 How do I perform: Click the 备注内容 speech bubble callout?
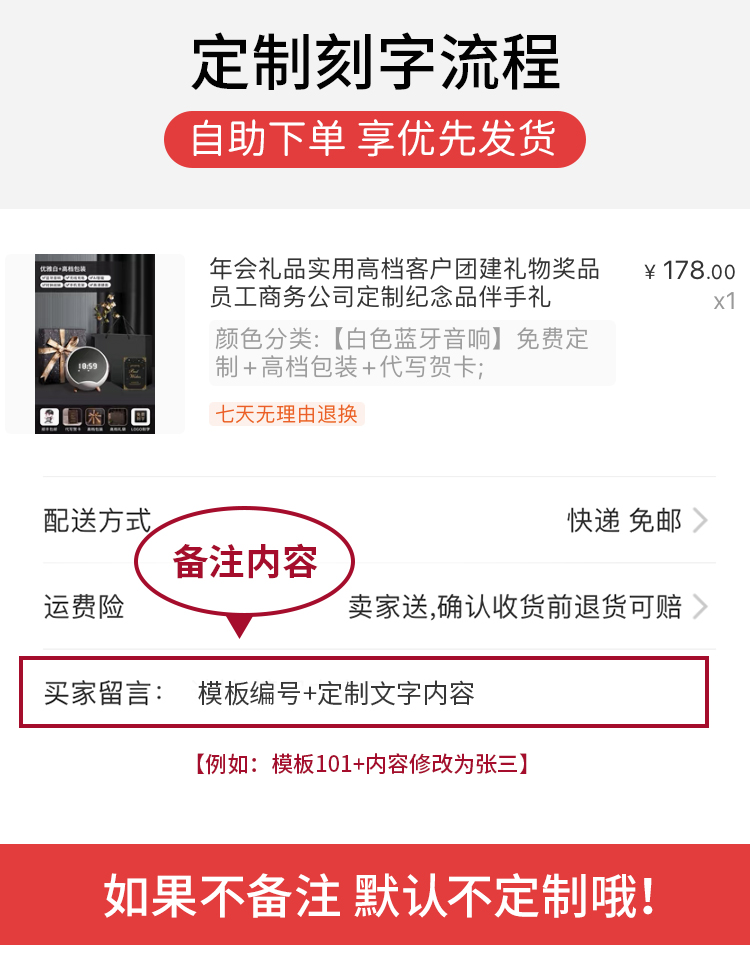click(x=244, y=562)
